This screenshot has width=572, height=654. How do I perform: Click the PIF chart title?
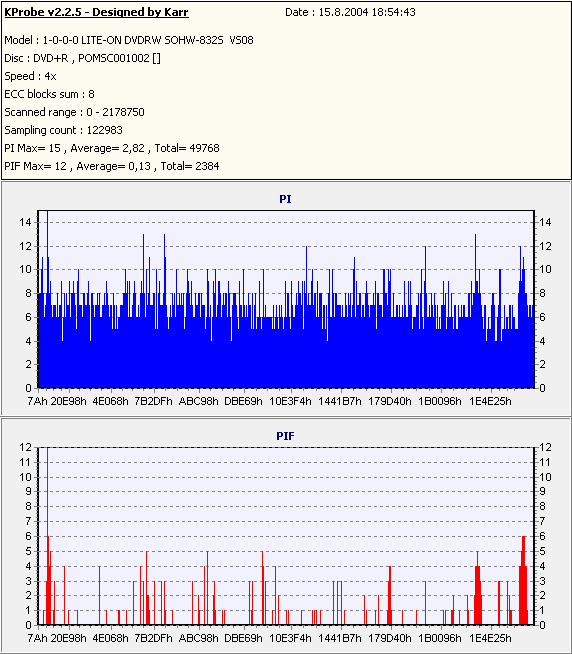285,436
